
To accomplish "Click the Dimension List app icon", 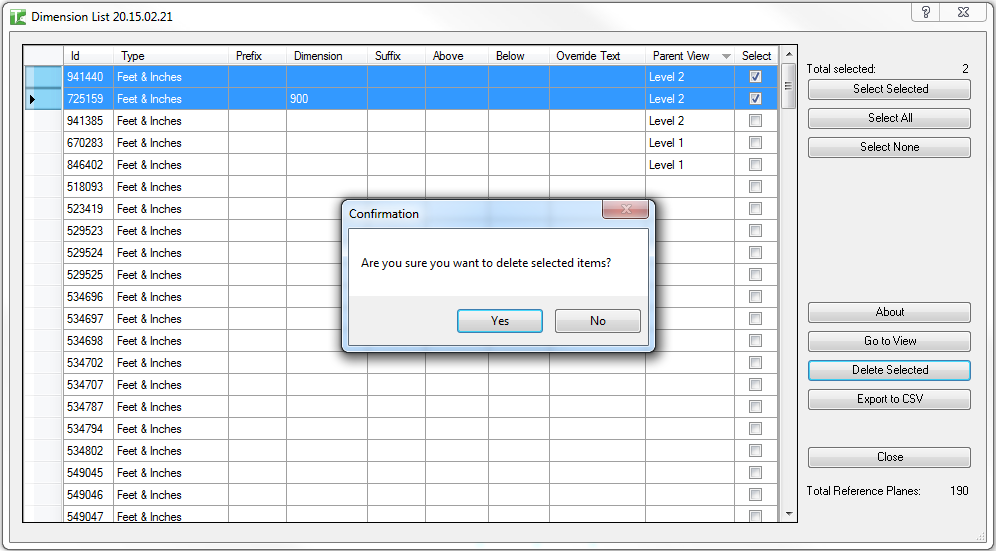I will tap(17, 17).
